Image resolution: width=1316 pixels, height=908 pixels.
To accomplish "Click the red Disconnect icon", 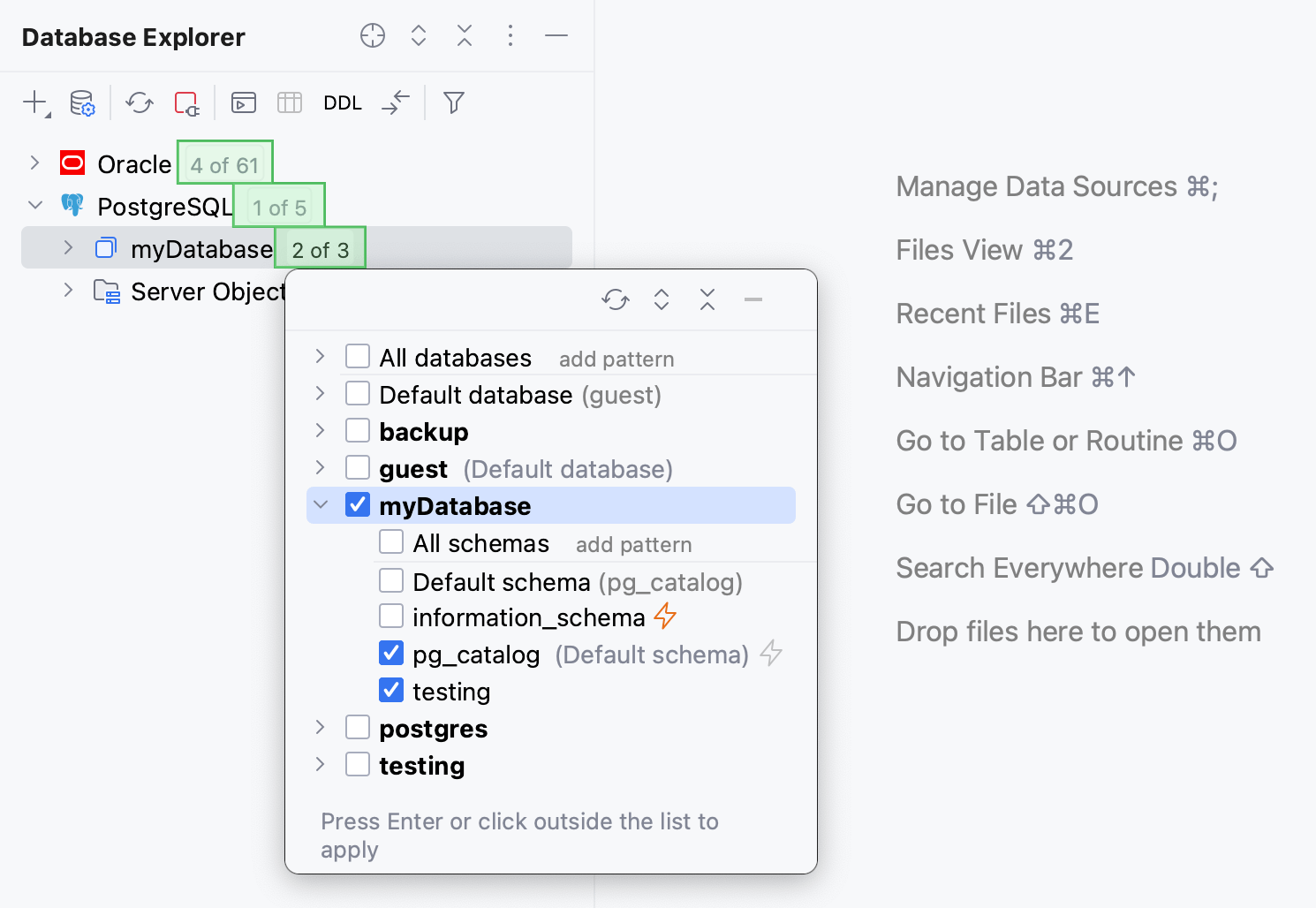I will pos(186,103).
